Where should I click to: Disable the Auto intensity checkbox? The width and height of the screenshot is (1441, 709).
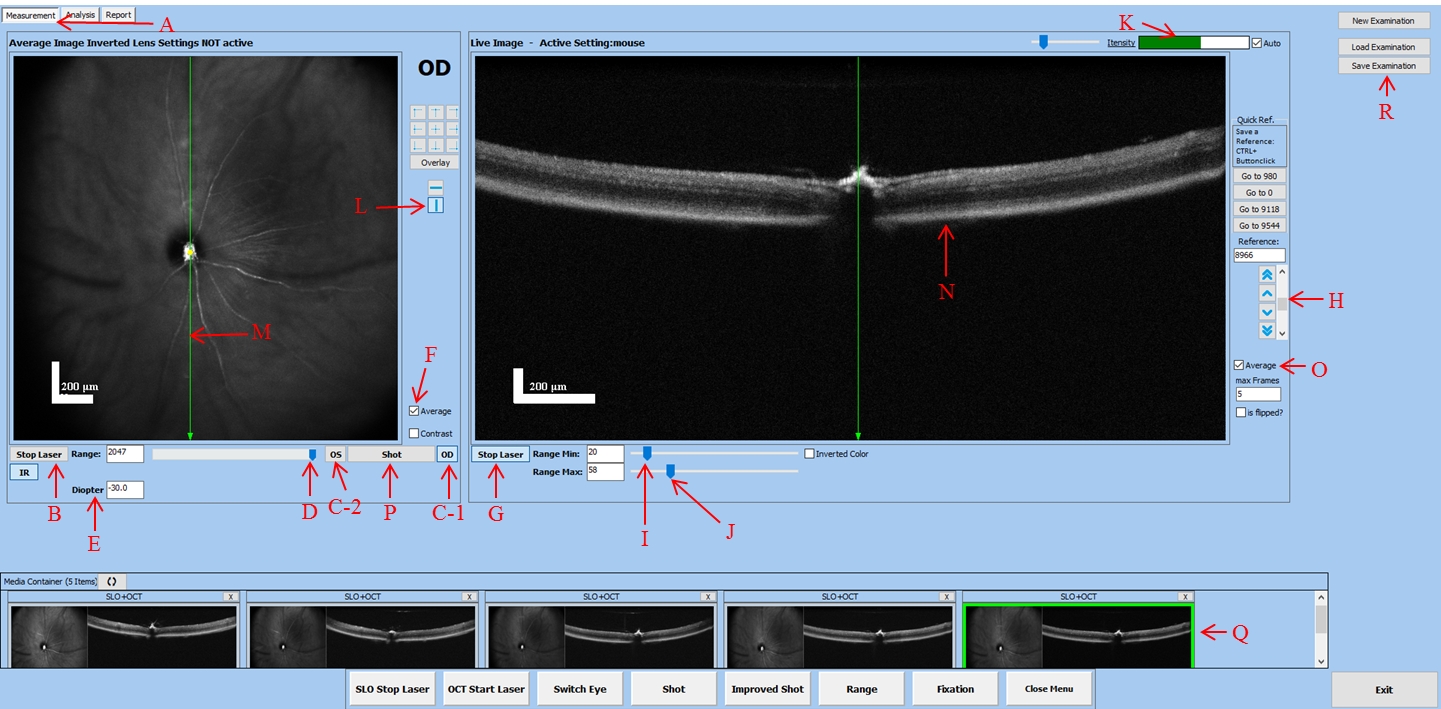pyautogui.click(x=1257, y=43)
